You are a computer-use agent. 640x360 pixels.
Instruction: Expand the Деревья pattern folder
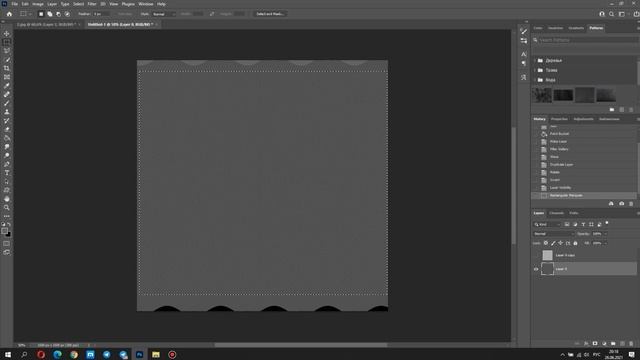[x=535, y=60]
